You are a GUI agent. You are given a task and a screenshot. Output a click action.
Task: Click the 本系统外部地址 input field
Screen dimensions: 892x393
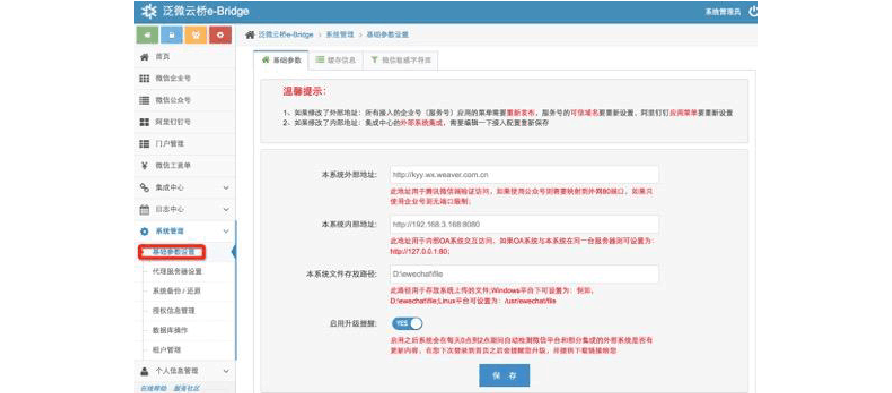pos(524,175)
